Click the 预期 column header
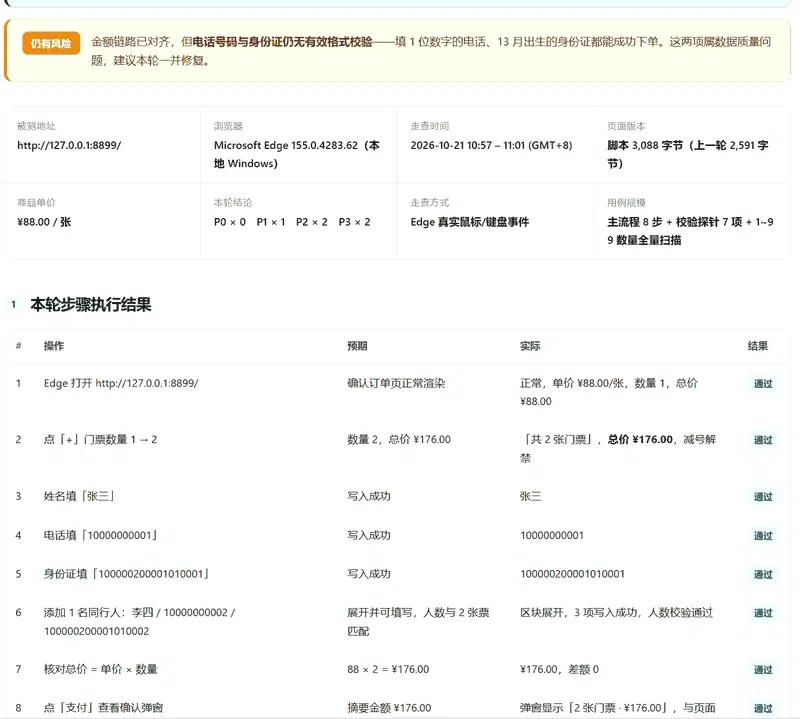Viewport: 800px width, 719px height. (357, 345)
